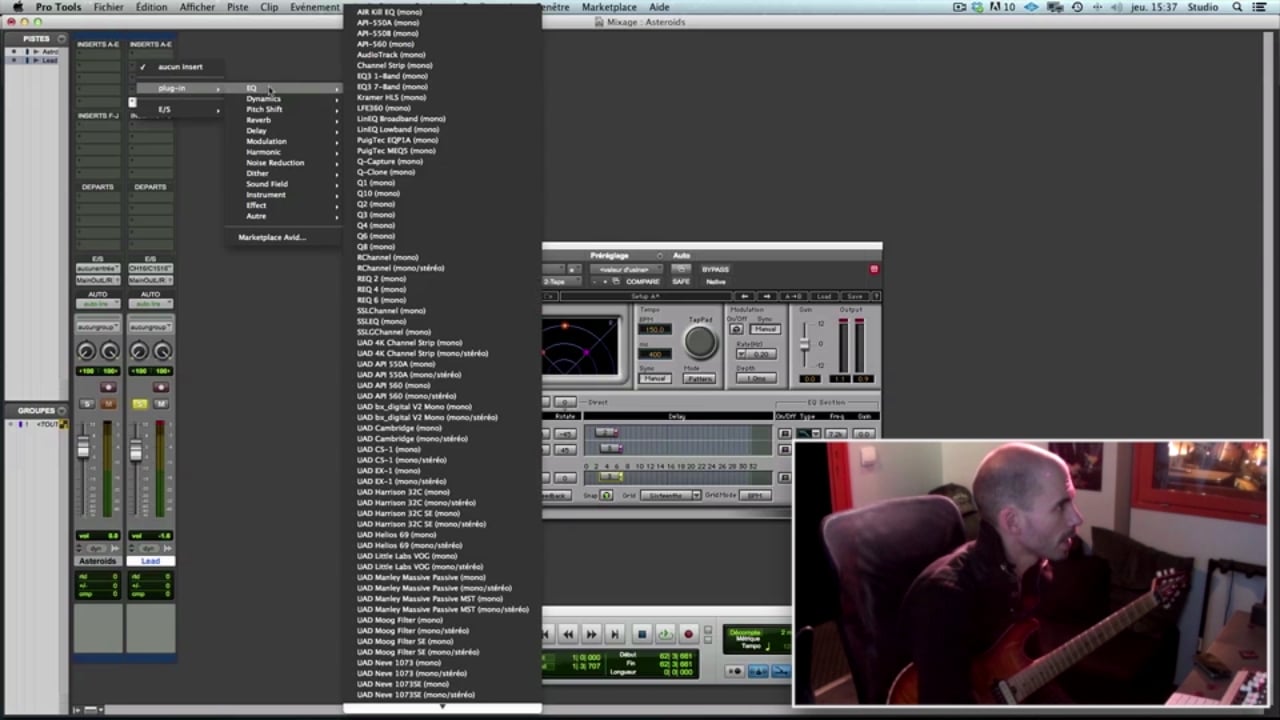Open the PISTES list options circle

[61, 39]
